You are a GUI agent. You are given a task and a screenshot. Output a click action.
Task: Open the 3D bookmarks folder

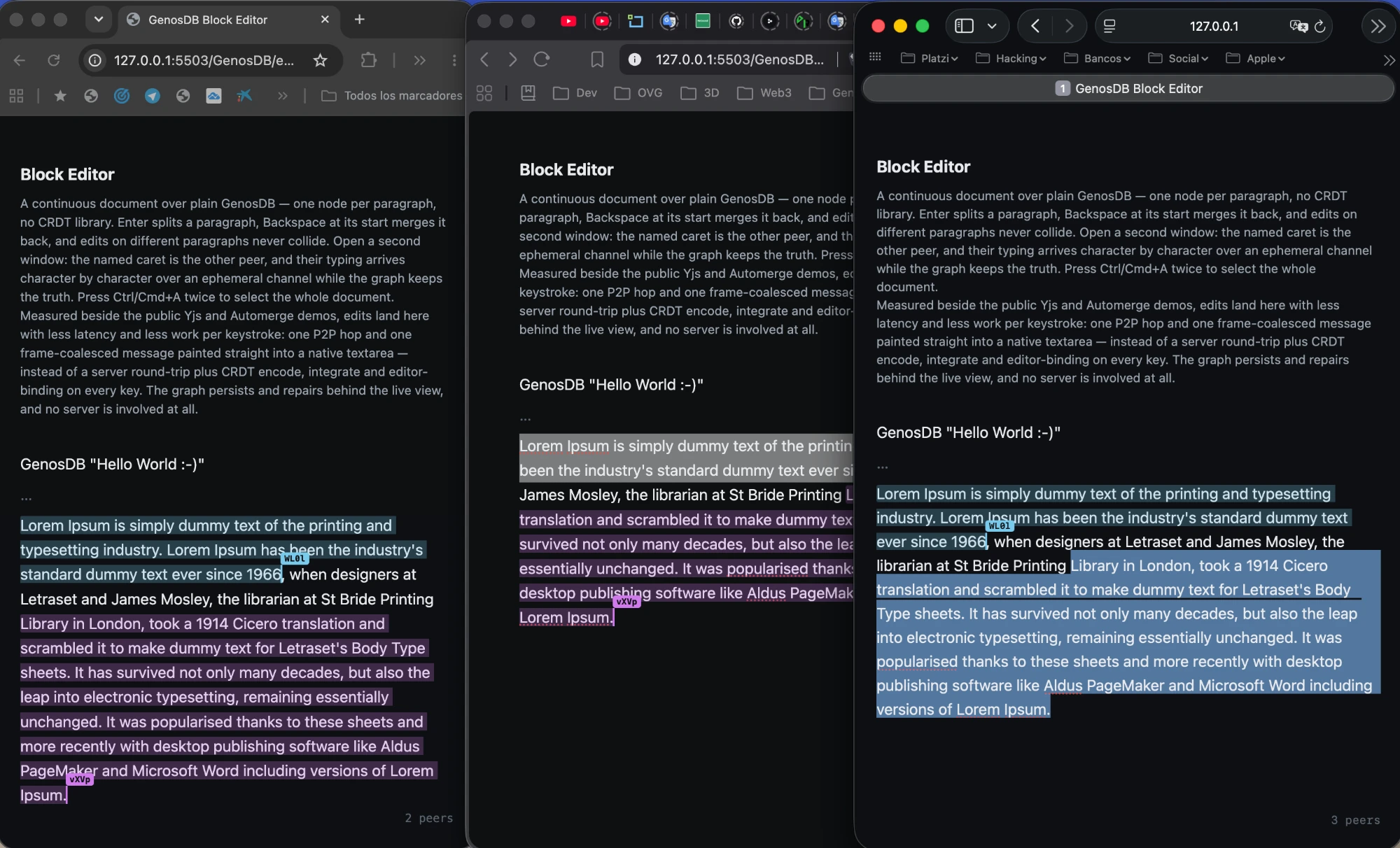[x=699, y=93]
